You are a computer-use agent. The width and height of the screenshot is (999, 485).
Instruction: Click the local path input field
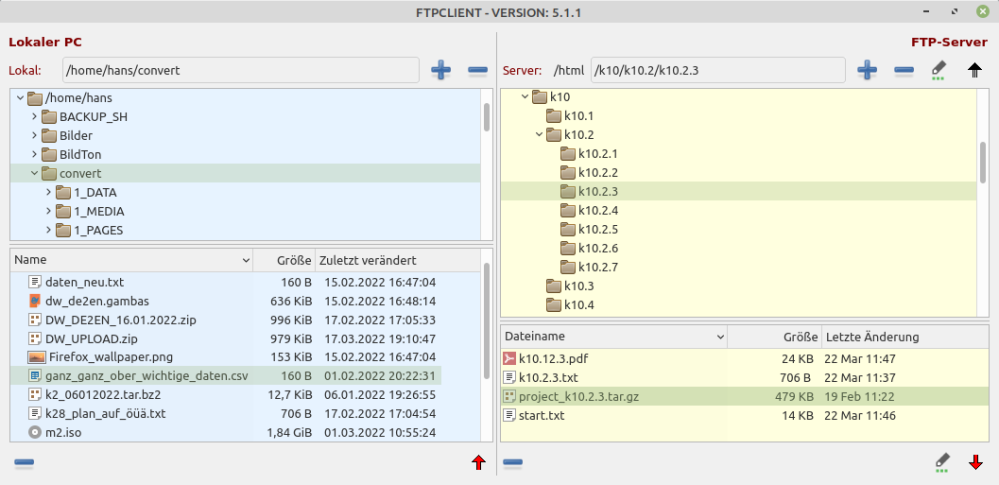point(240,70)
